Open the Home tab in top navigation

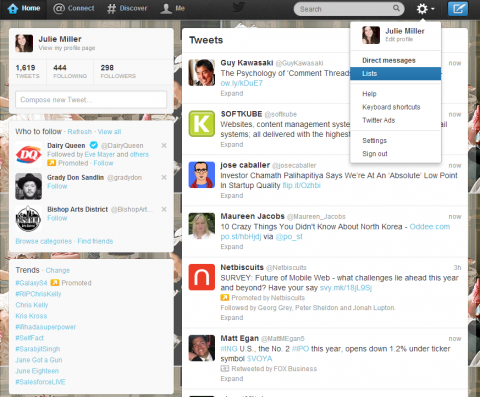pyautogui.click(x=23, y=8)
